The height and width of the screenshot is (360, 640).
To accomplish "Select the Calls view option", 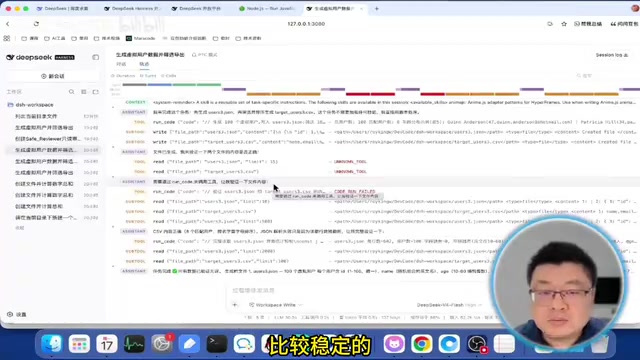I will pyautogui.click(x=169, y=76).
